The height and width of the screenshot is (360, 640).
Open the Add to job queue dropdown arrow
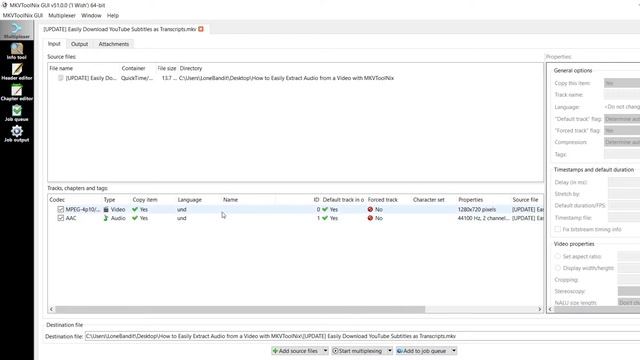point(453,351)
